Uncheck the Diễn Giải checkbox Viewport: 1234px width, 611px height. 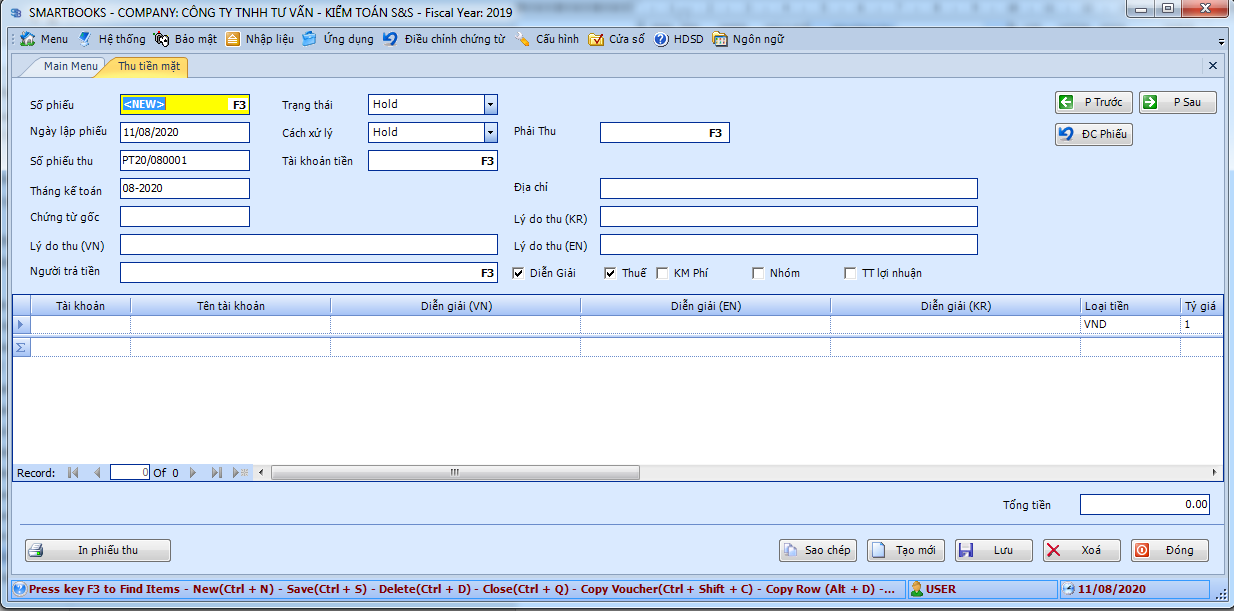(518, 273)
